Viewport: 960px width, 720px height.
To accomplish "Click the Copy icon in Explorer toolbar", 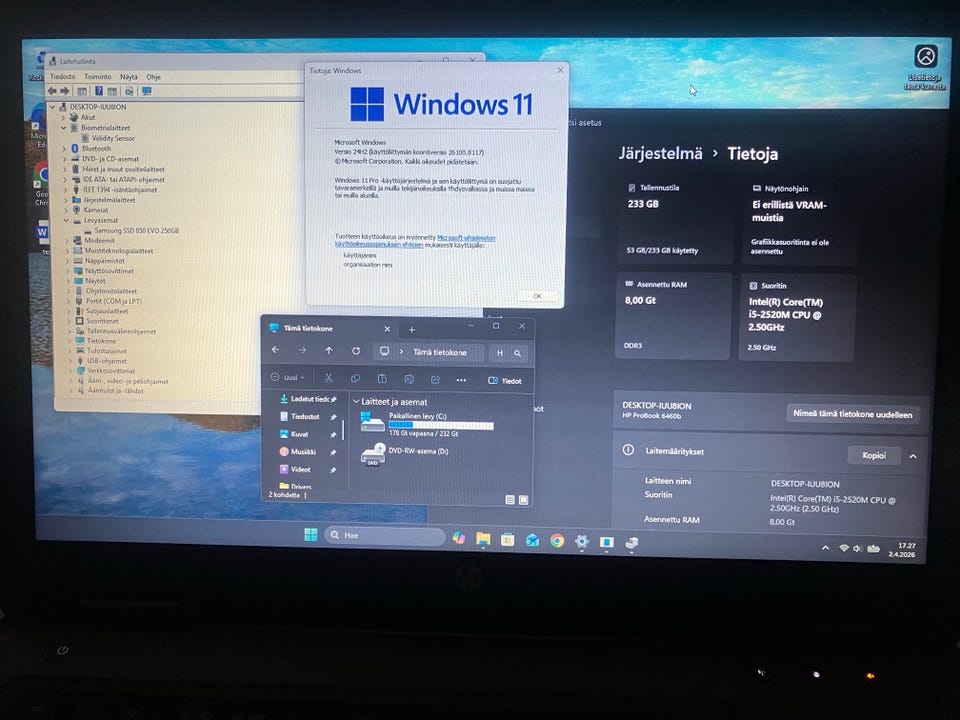I will click(x=355, y=379).
